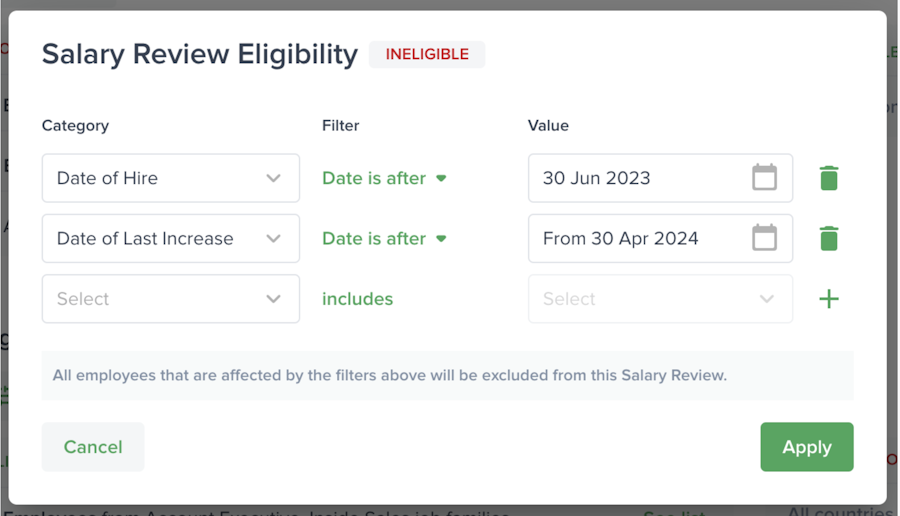Apply the eligibility filters

806,447
